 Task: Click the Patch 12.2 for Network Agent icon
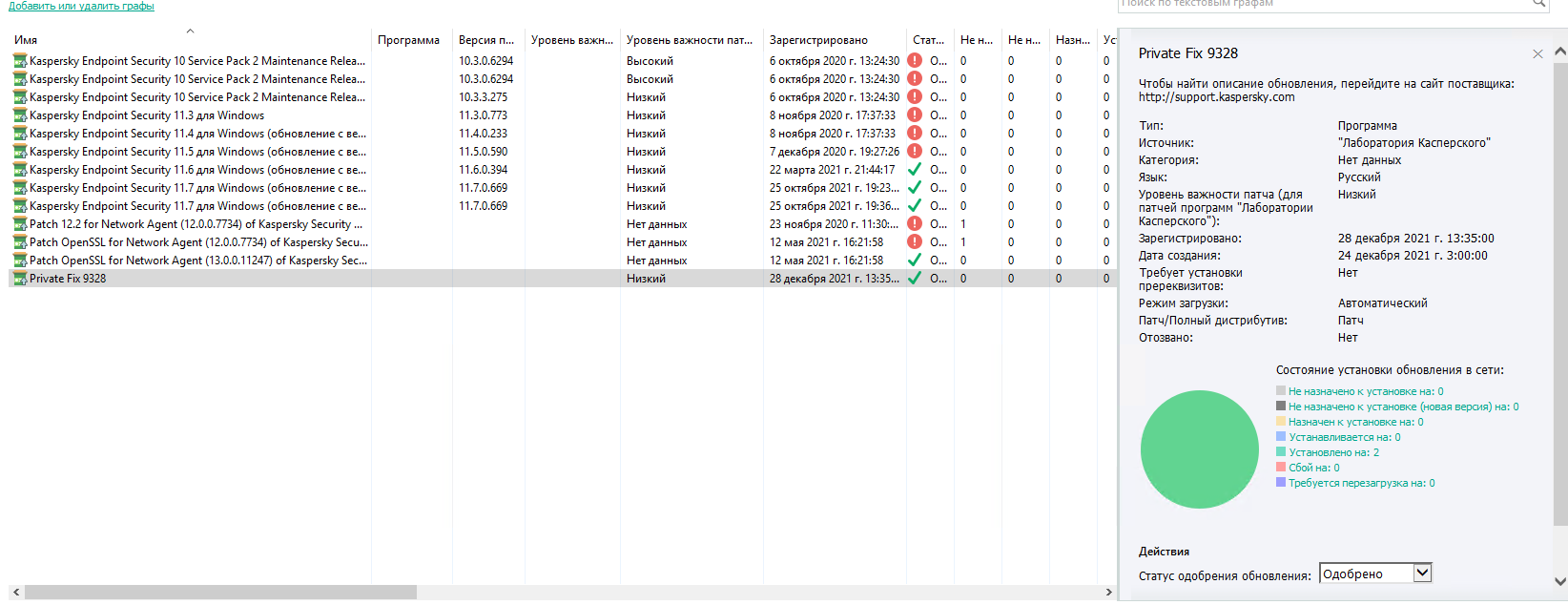pos(20,224)
